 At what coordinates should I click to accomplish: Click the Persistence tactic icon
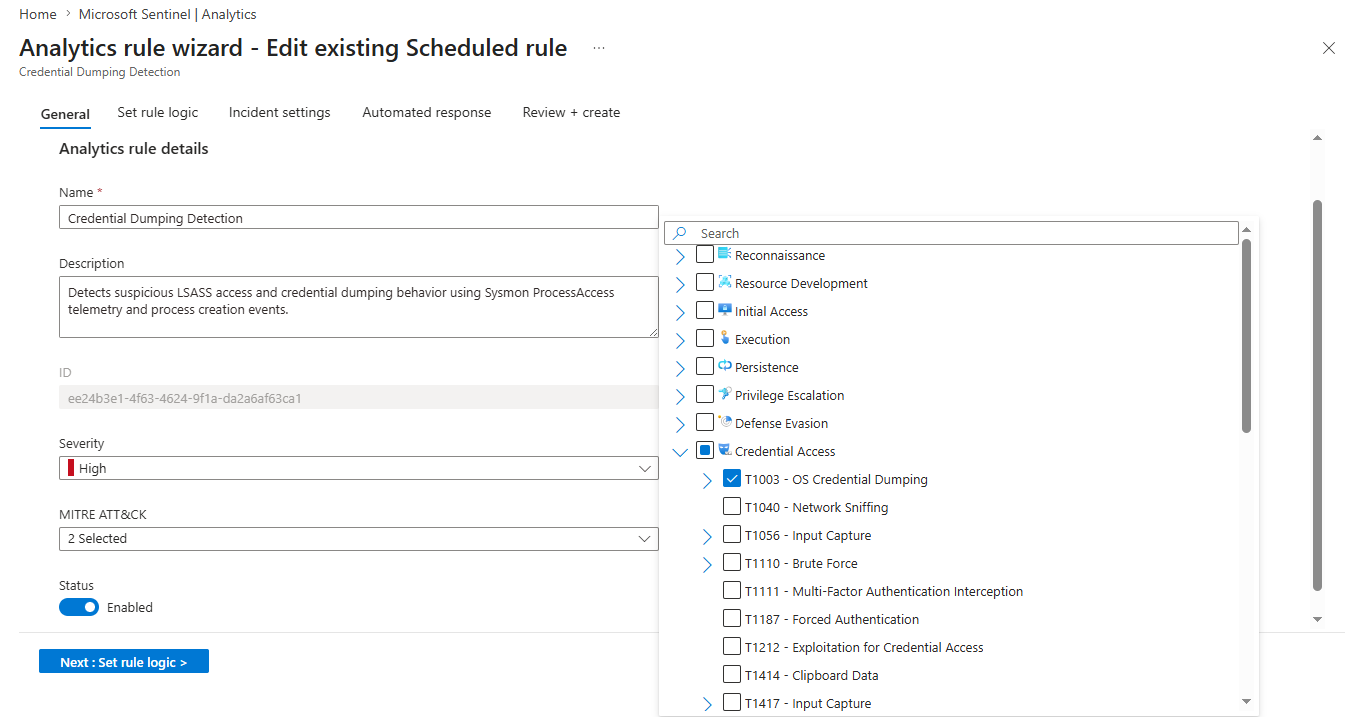[x=725, y=366]
